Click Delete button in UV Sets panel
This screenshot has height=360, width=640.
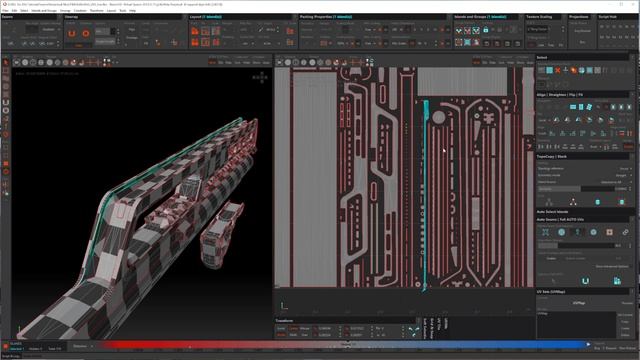coord(625,335)
